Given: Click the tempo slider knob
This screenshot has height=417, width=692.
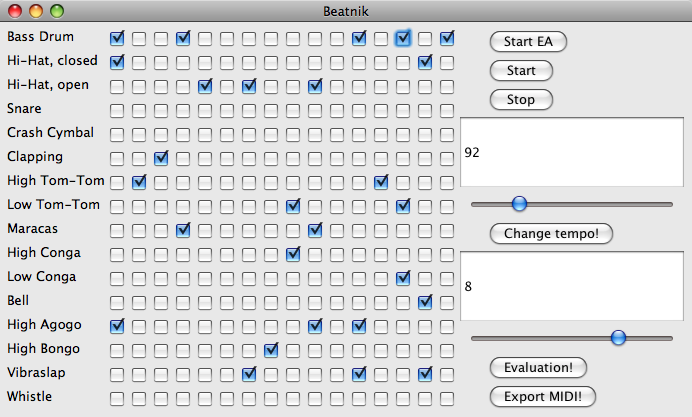Looking at the screenshot, I should pyautogui.click(x=519, y=204).
